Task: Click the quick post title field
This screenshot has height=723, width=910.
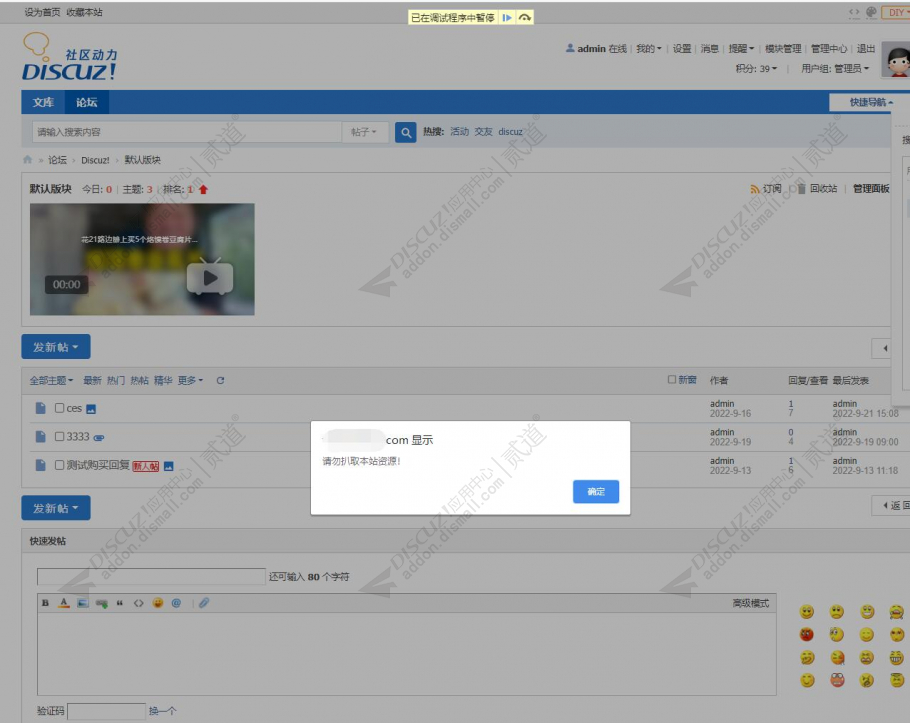Action: pyautogui.click(x=151, y=577)
